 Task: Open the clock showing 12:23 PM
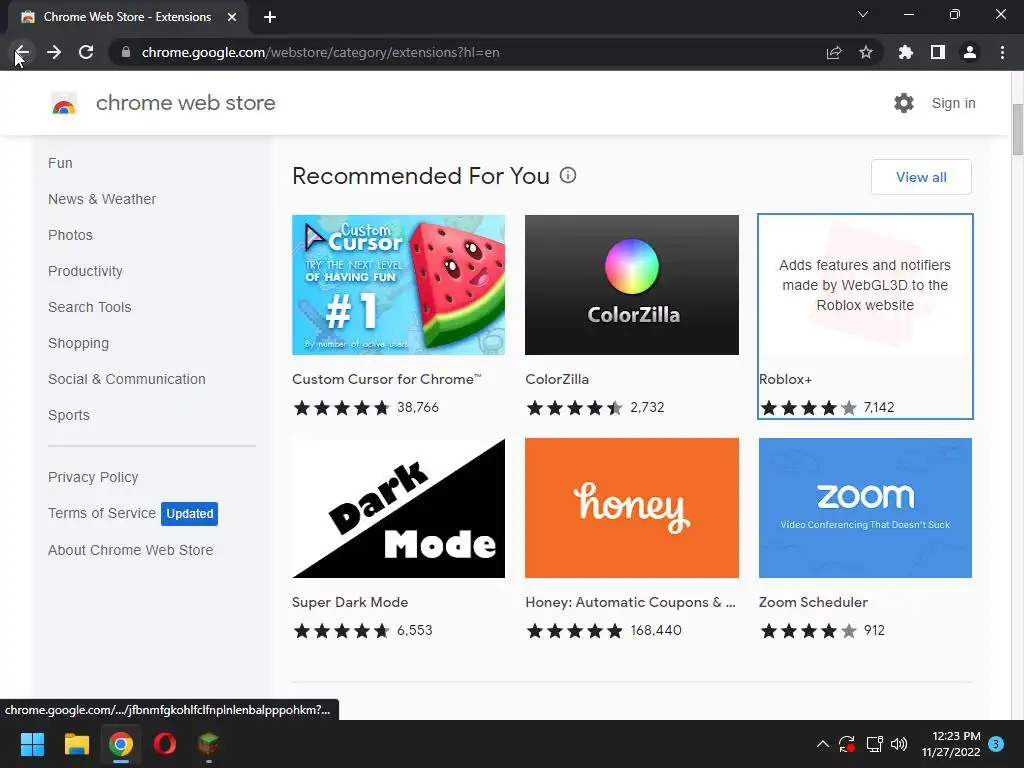point(951,744)
